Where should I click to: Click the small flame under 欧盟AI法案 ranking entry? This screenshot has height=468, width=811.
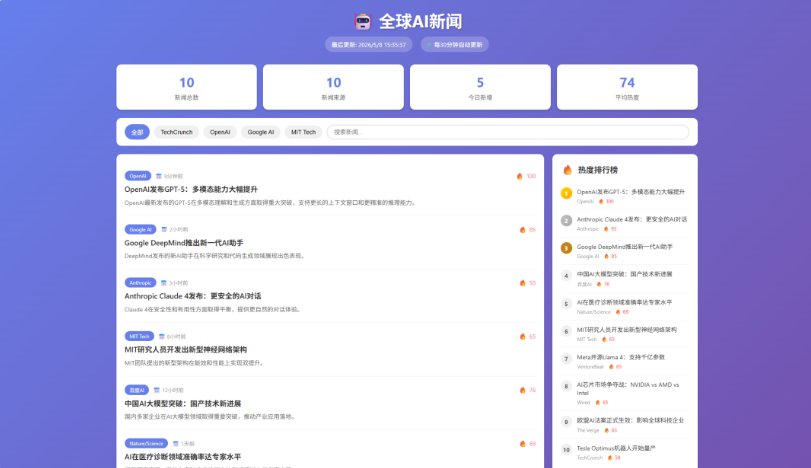607,430
